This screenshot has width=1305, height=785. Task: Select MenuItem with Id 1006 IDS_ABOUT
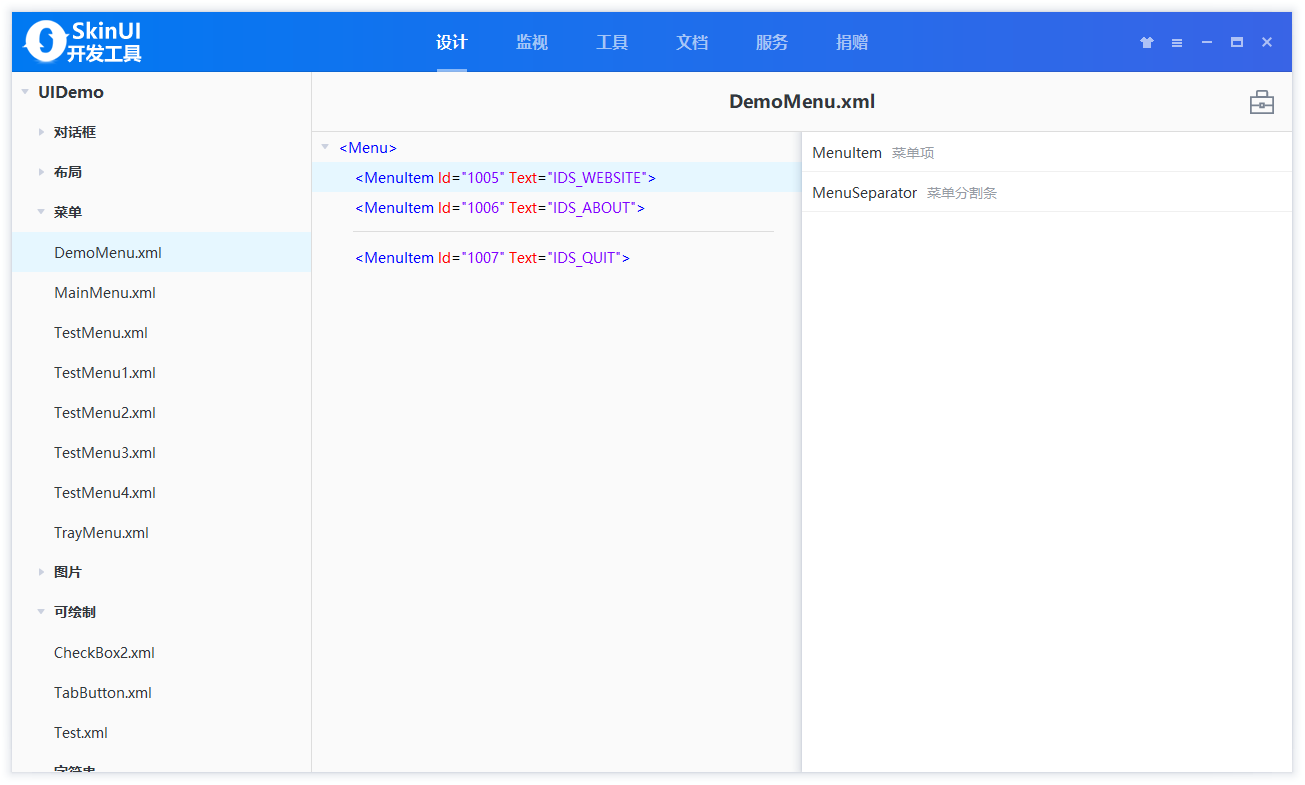(x=556, y=207)
